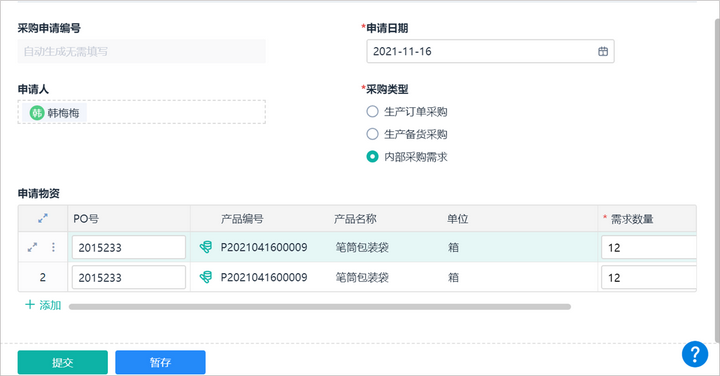Submit the form with 提交 button
This screenshot has width=720, height=376.
(63, 362)
